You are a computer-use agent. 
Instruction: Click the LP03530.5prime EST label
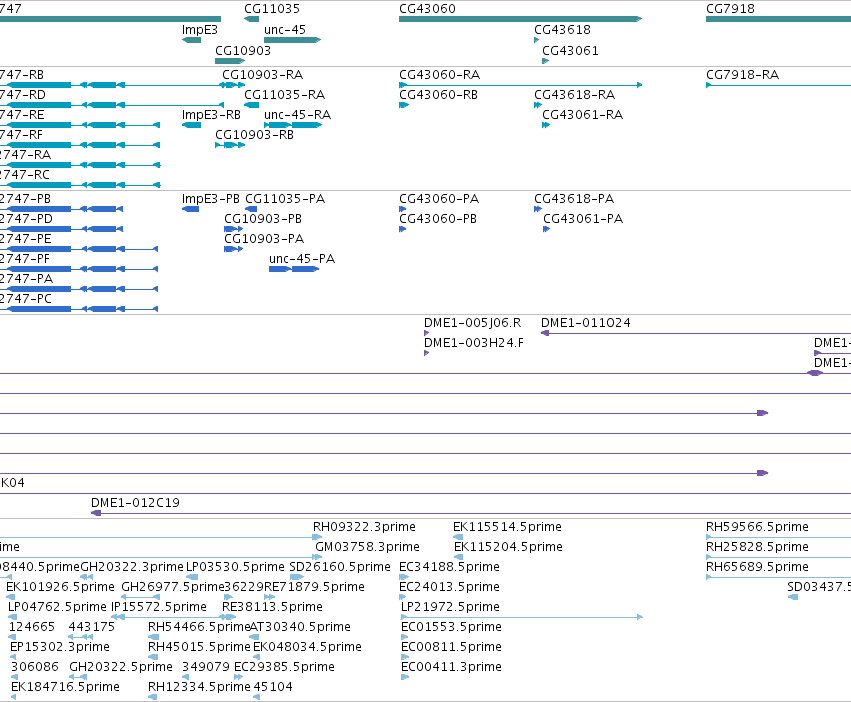click(235, 567)
